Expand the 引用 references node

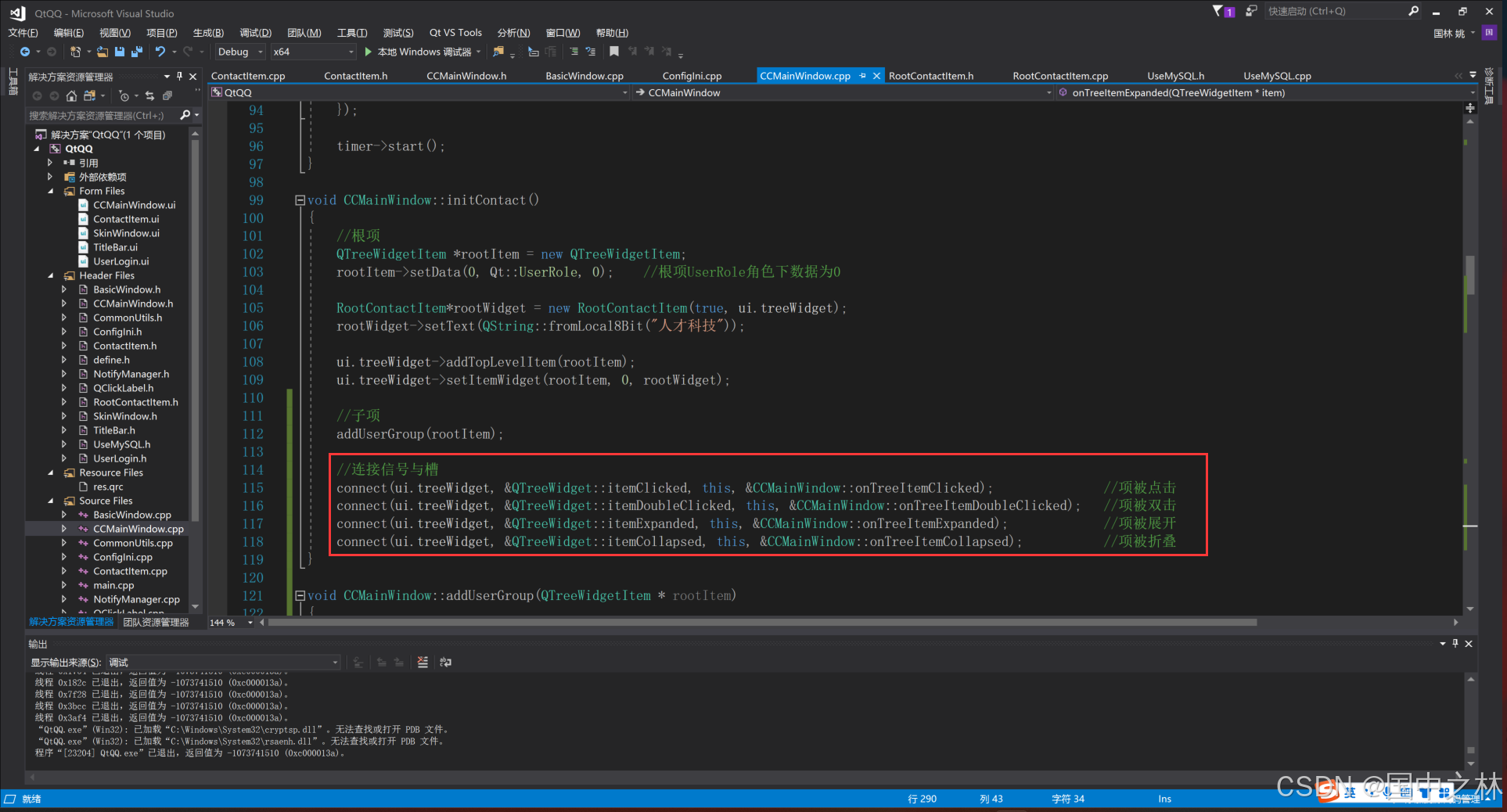[x=51, y=163]
